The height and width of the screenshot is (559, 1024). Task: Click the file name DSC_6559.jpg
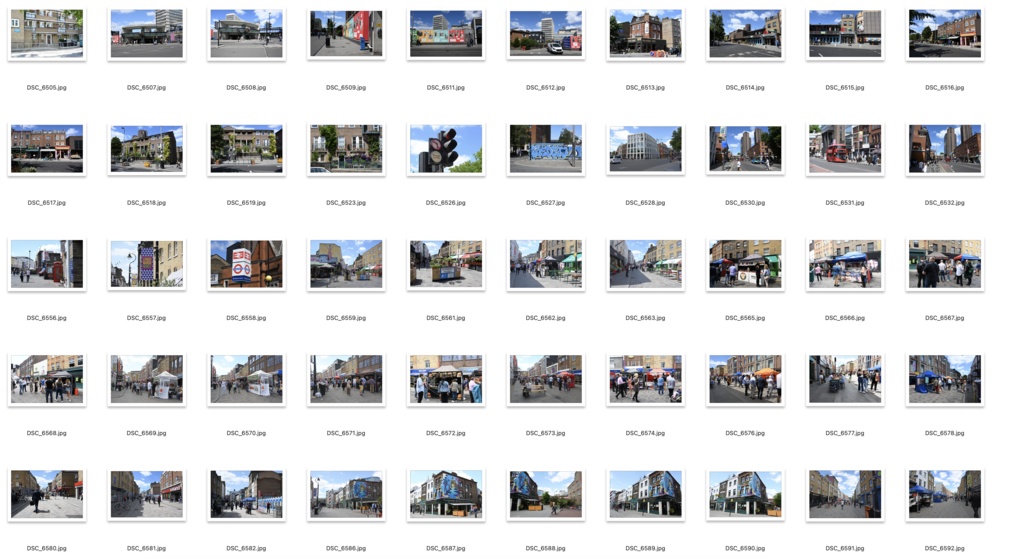click(x=346, y=318)
